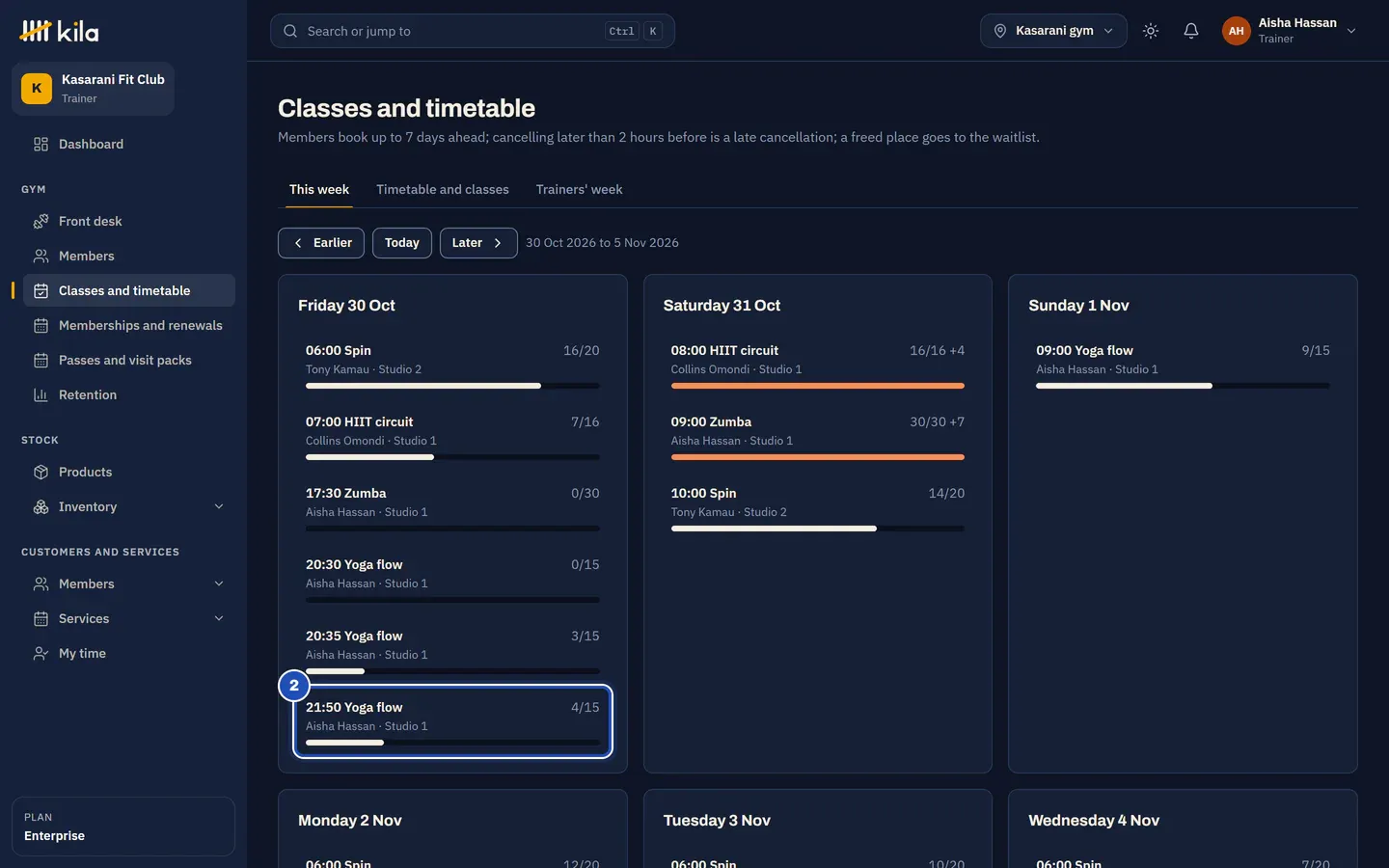Click the location pin icon for Kasarani gym
Image resolution: width=1389 pixels, height=868 pixels.
click(1000, 31)
